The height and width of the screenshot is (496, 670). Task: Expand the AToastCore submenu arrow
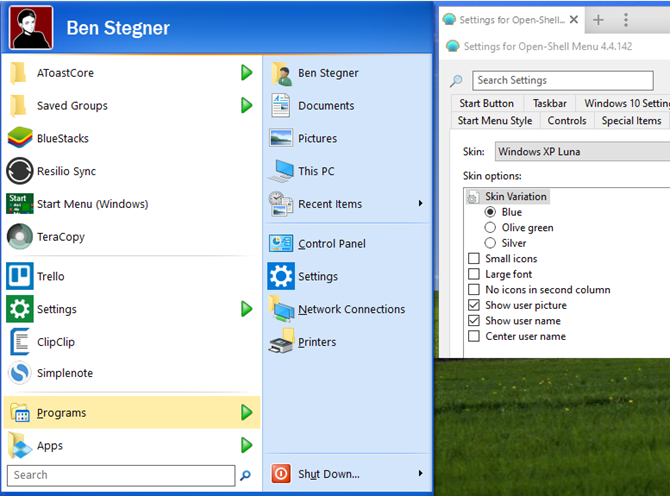[x=247, y=73]
